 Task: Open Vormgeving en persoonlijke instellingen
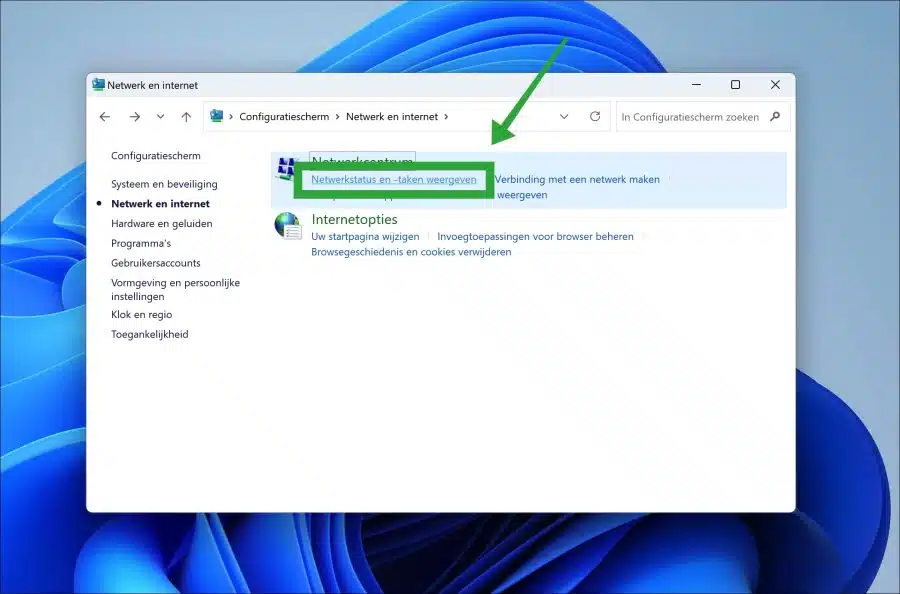175,289
